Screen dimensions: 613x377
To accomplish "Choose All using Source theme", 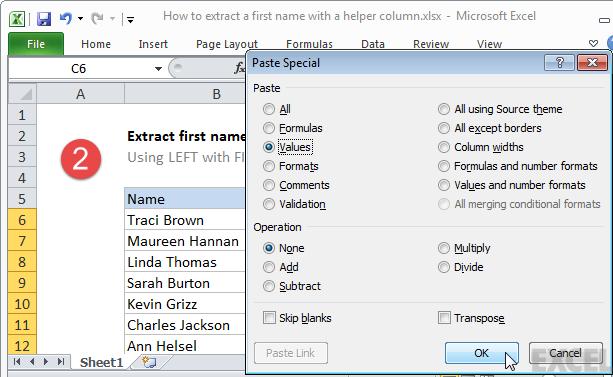I will point(444,109).
